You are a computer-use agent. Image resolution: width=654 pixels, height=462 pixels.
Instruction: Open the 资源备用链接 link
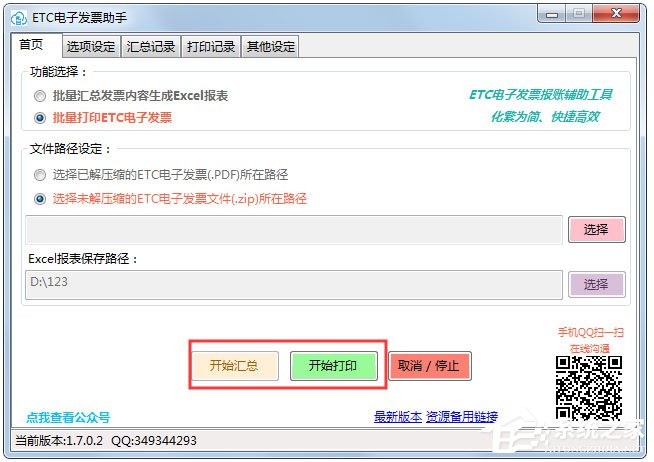tap(462, 416)
